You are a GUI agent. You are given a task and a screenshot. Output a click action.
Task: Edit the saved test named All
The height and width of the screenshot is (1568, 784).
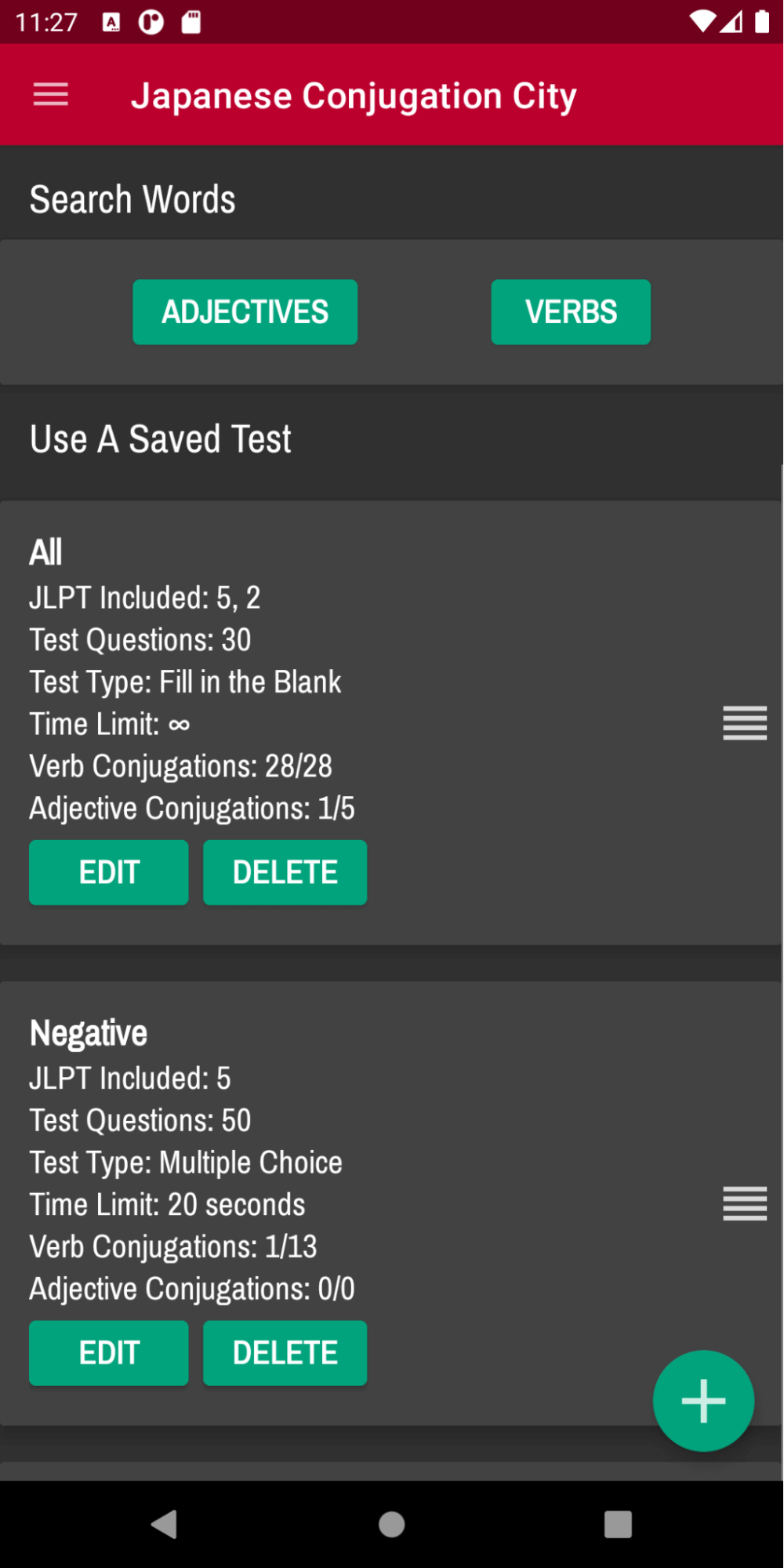tap(108, 871)
